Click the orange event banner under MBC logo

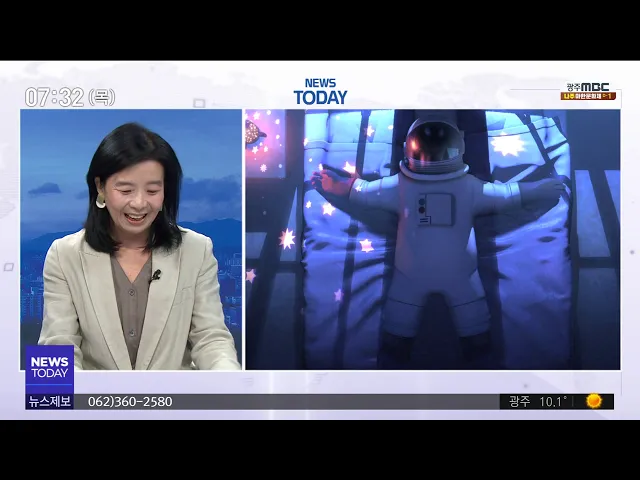(588, 96)
